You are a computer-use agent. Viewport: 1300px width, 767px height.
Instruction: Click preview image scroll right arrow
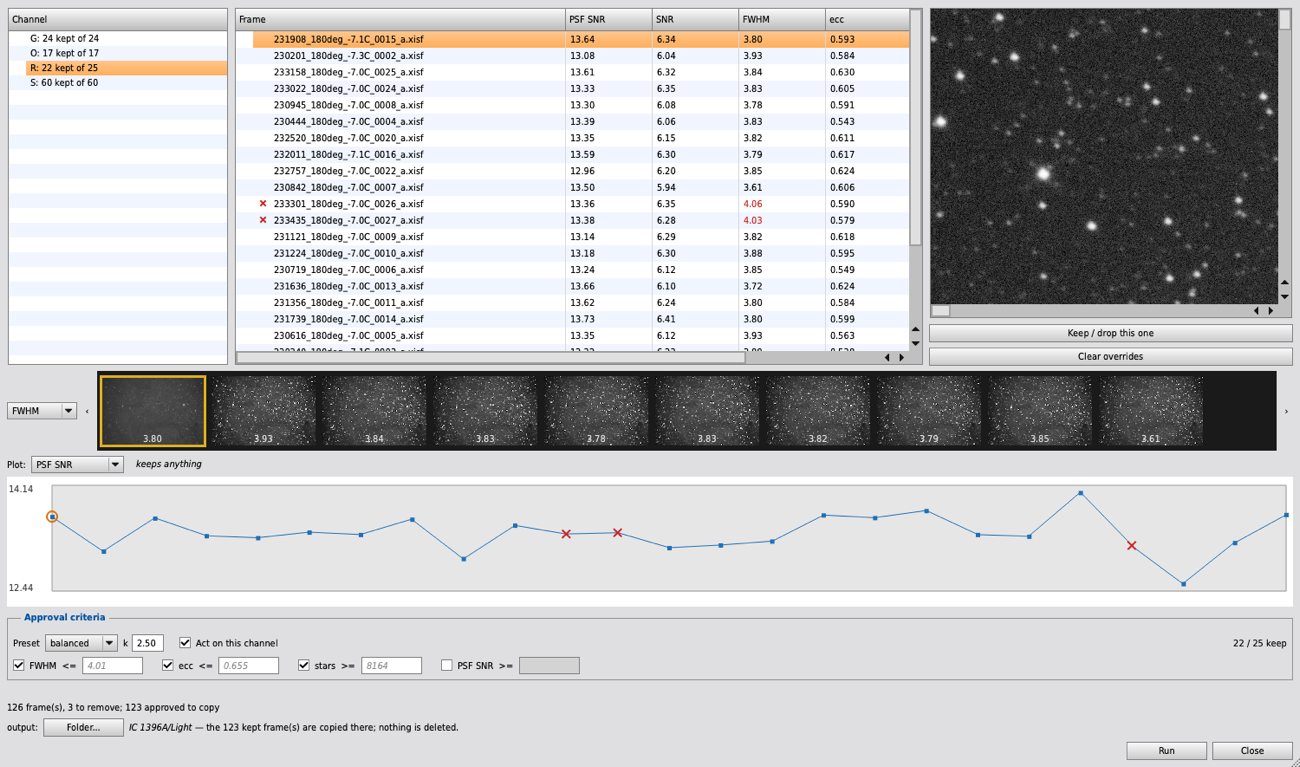coord(1271,311)
